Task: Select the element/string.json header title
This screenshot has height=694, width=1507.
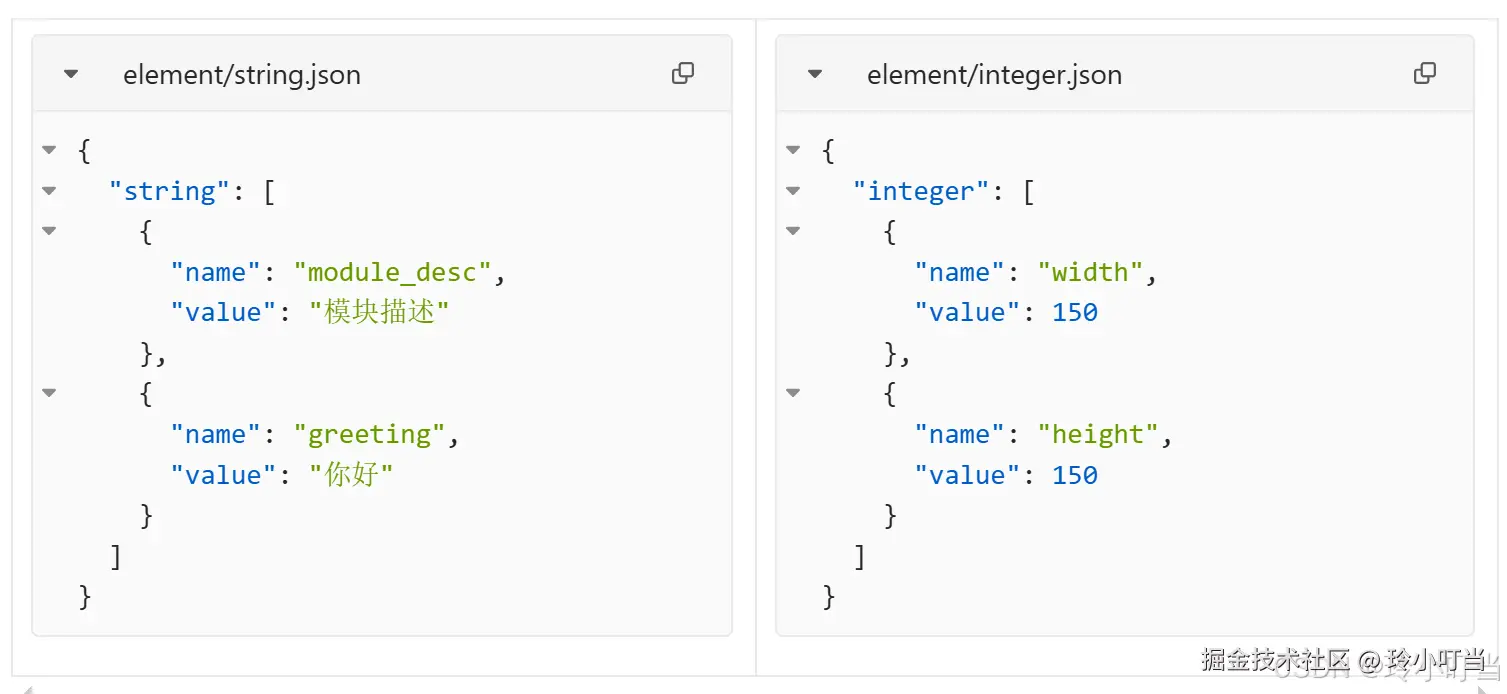Action: tap(241, 73)
